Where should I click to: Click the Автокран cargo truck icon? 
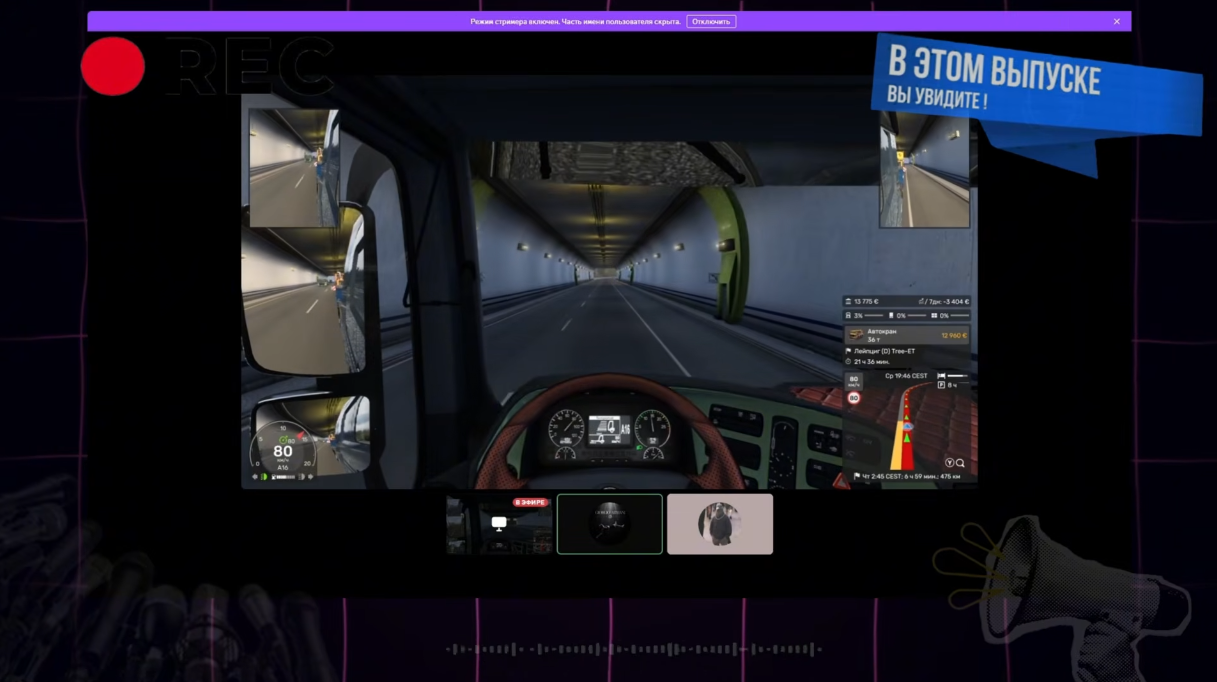[x=855, y=335]
